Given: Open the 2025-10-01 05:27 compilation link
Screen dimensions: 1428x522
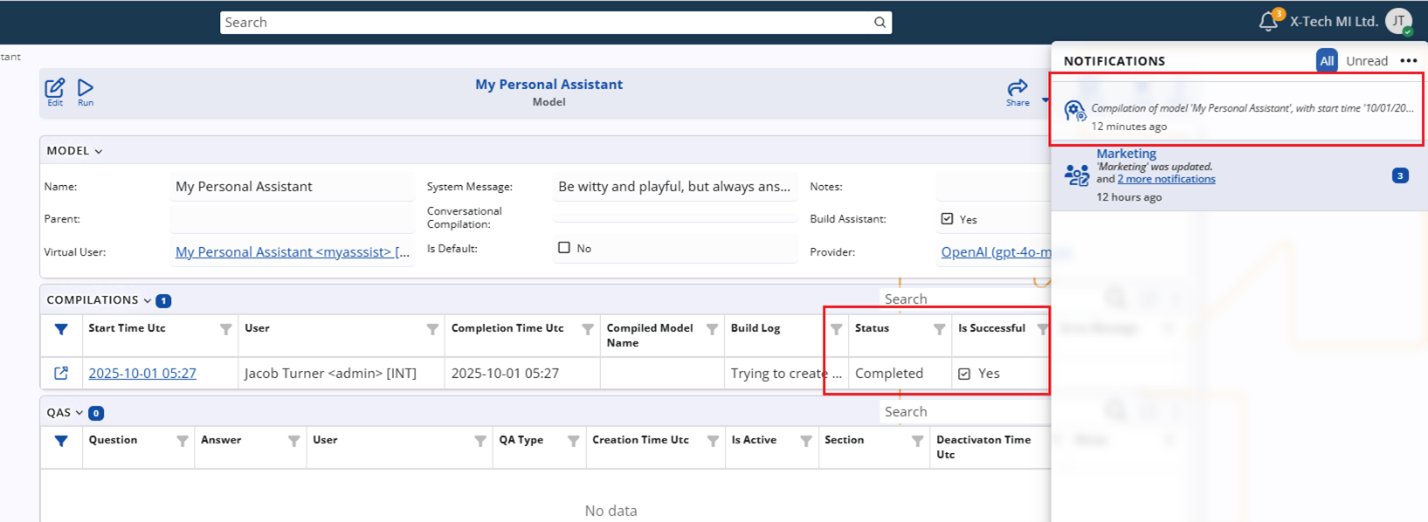Looking at the screenshot, I should tap(142, 373).
